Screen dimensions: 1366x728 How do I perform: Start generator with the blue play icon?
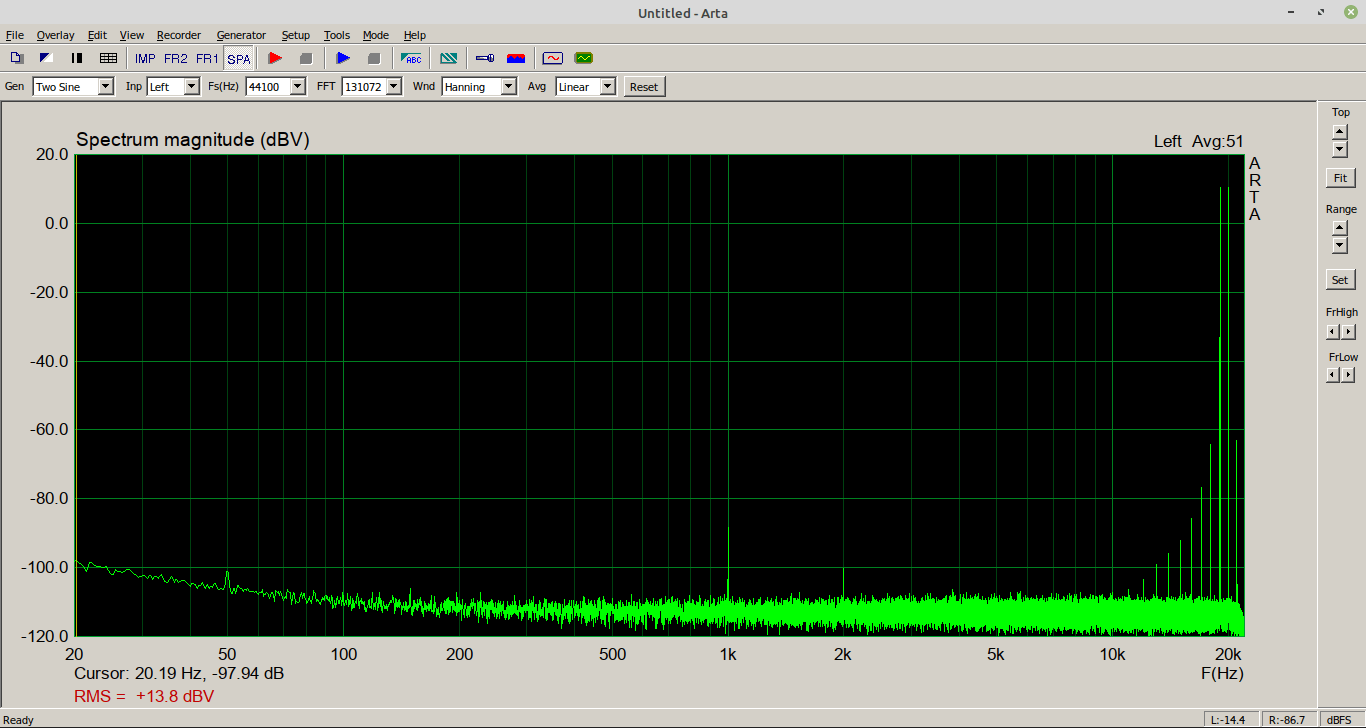(343, 58)
